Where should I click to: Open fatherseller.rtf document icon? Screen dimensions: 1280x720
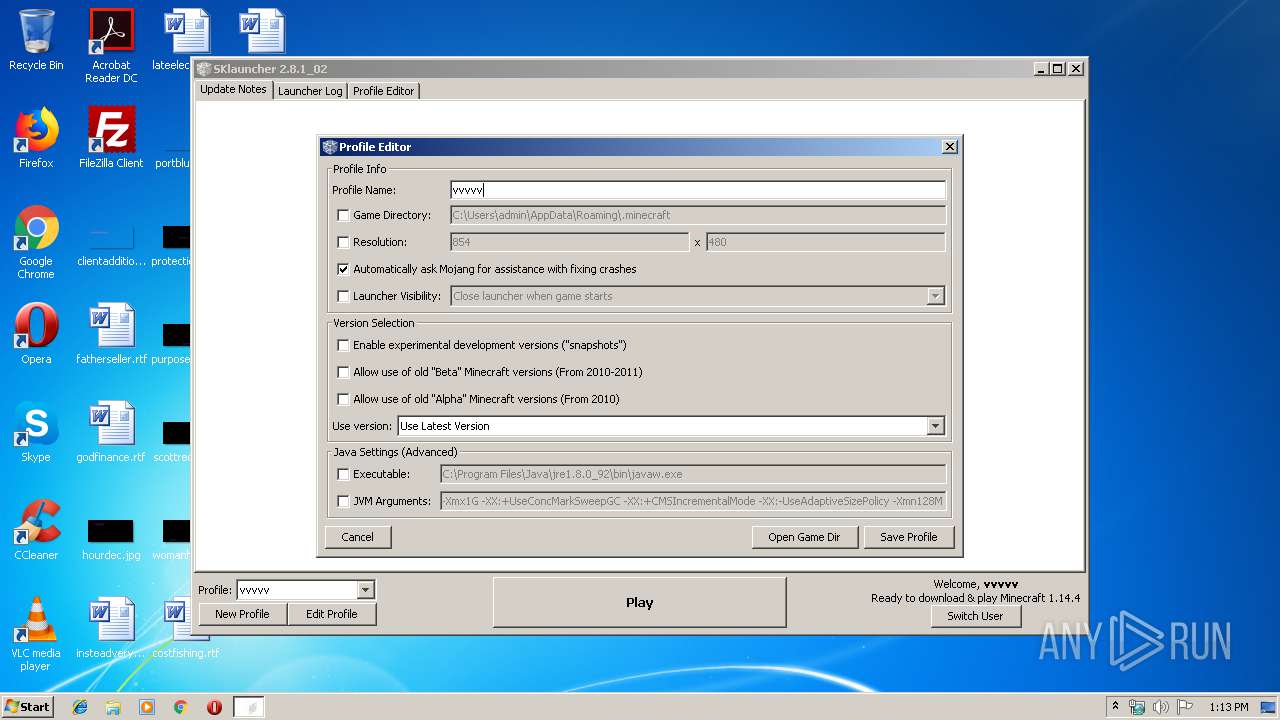coord(111,334)
